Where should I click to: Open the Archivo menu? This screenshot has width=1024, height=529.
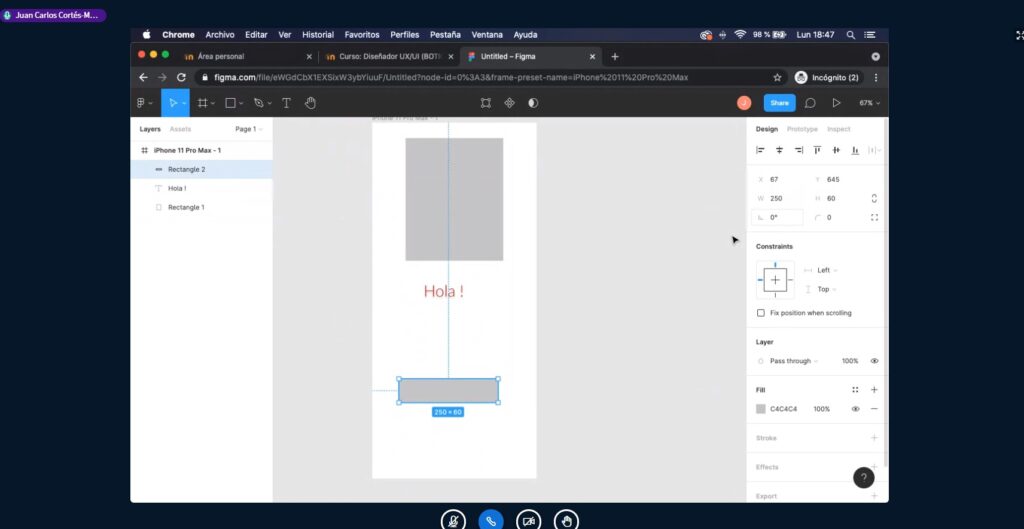click(x=219, y=35)
